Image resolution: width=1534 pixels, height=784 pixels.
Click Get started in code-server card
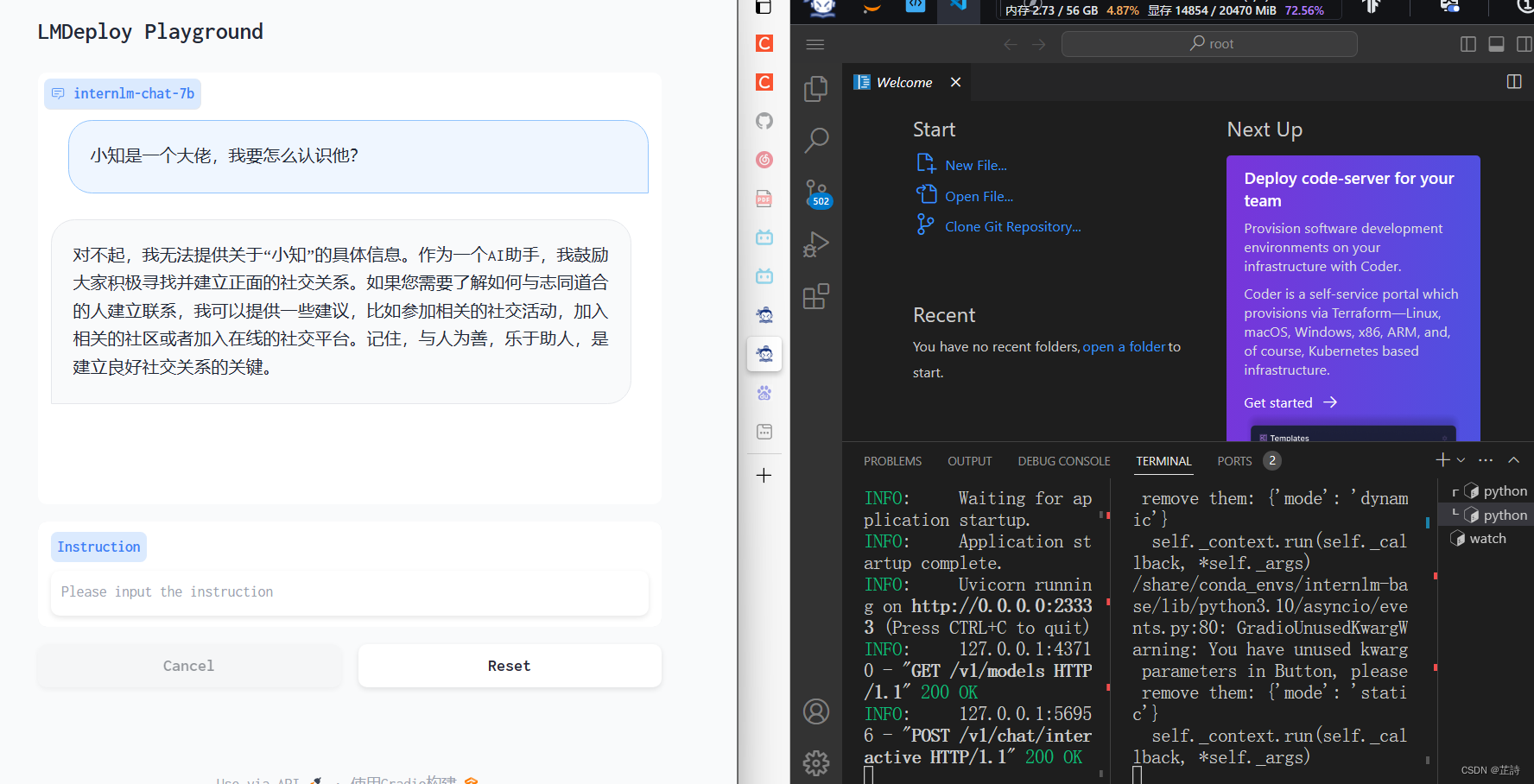point(1290,402)
